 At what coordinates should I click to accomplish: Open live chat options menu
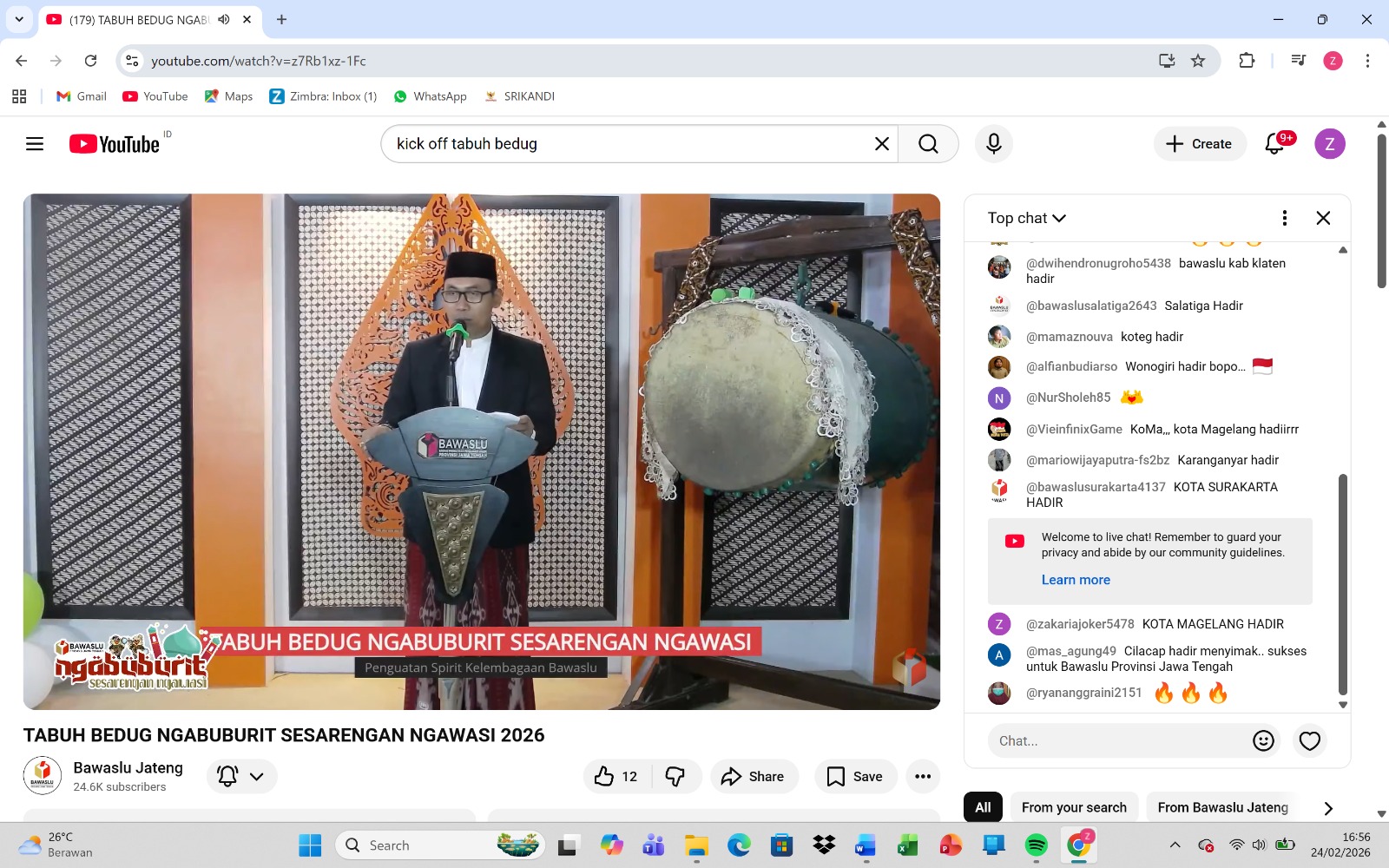1285,218
